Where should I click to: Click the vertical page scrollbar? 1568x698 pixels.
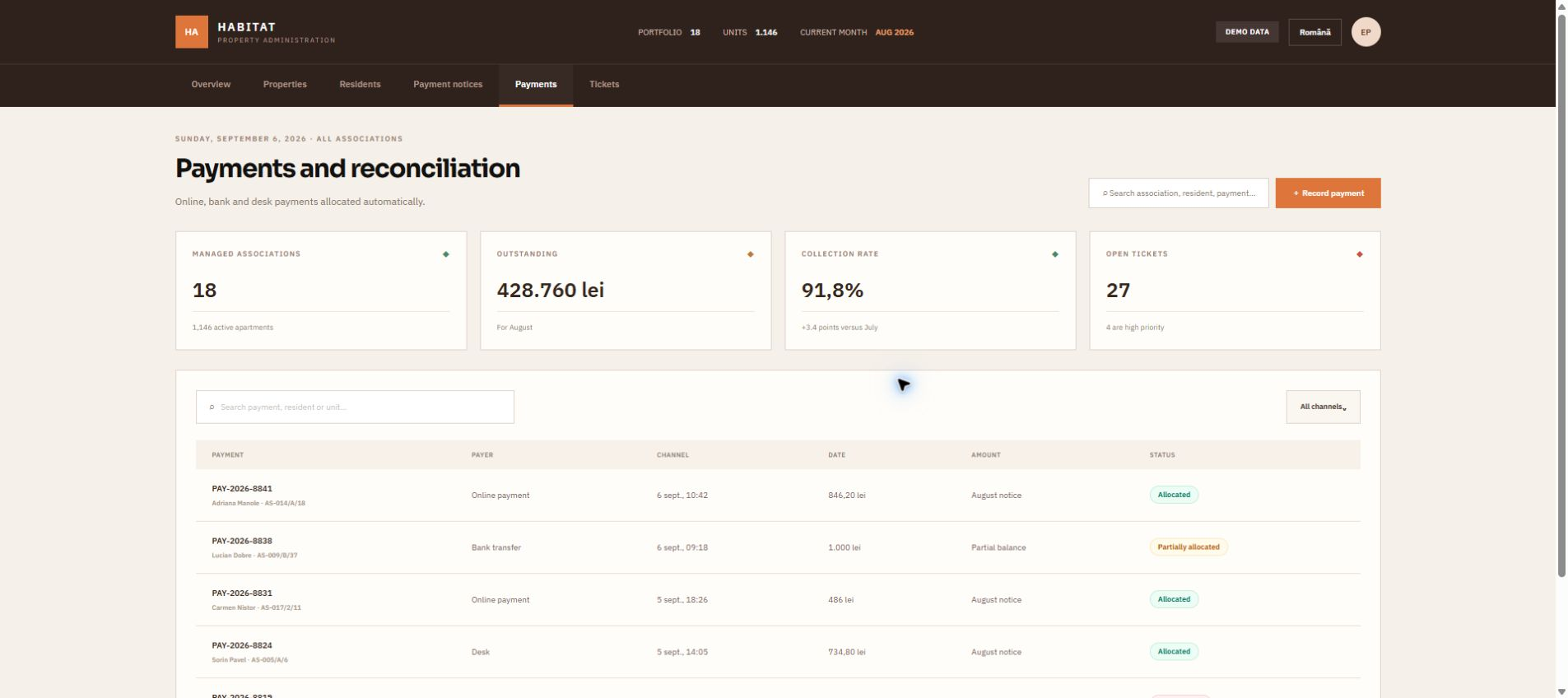point(1561,296)
